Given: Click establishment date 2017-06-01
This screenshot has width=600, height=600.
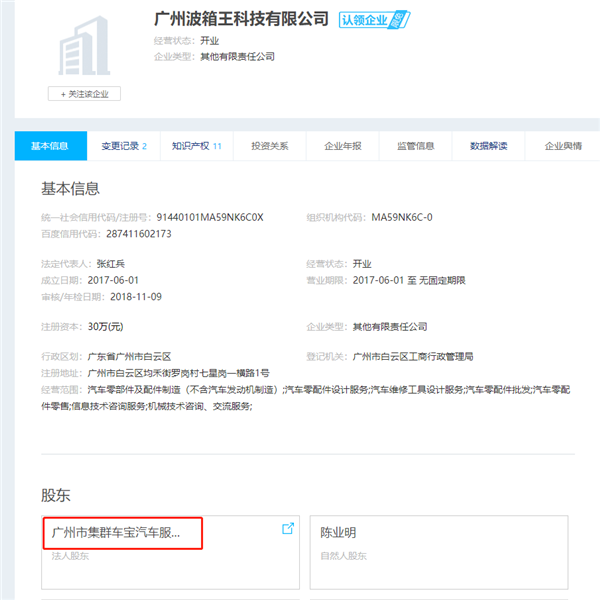Looking at the screenshot, I should [113, 280].
